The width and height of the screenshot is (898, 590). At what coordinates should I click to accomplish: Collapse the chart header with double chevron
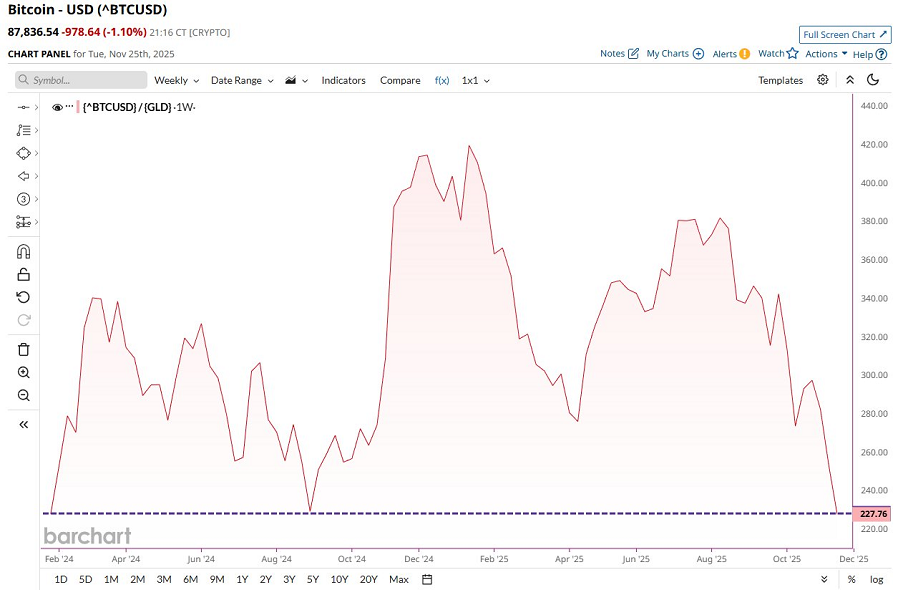click(x=850, y=80)
